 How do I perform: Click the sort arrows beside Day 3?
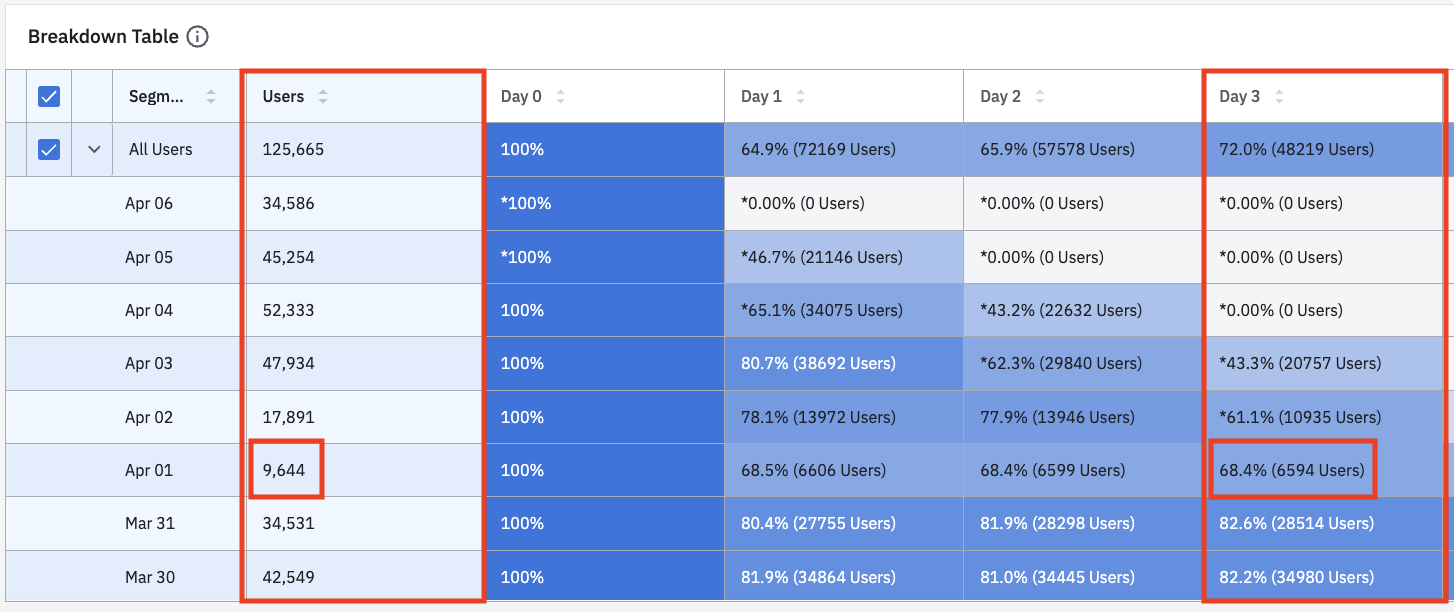[x=1279, y=97]
